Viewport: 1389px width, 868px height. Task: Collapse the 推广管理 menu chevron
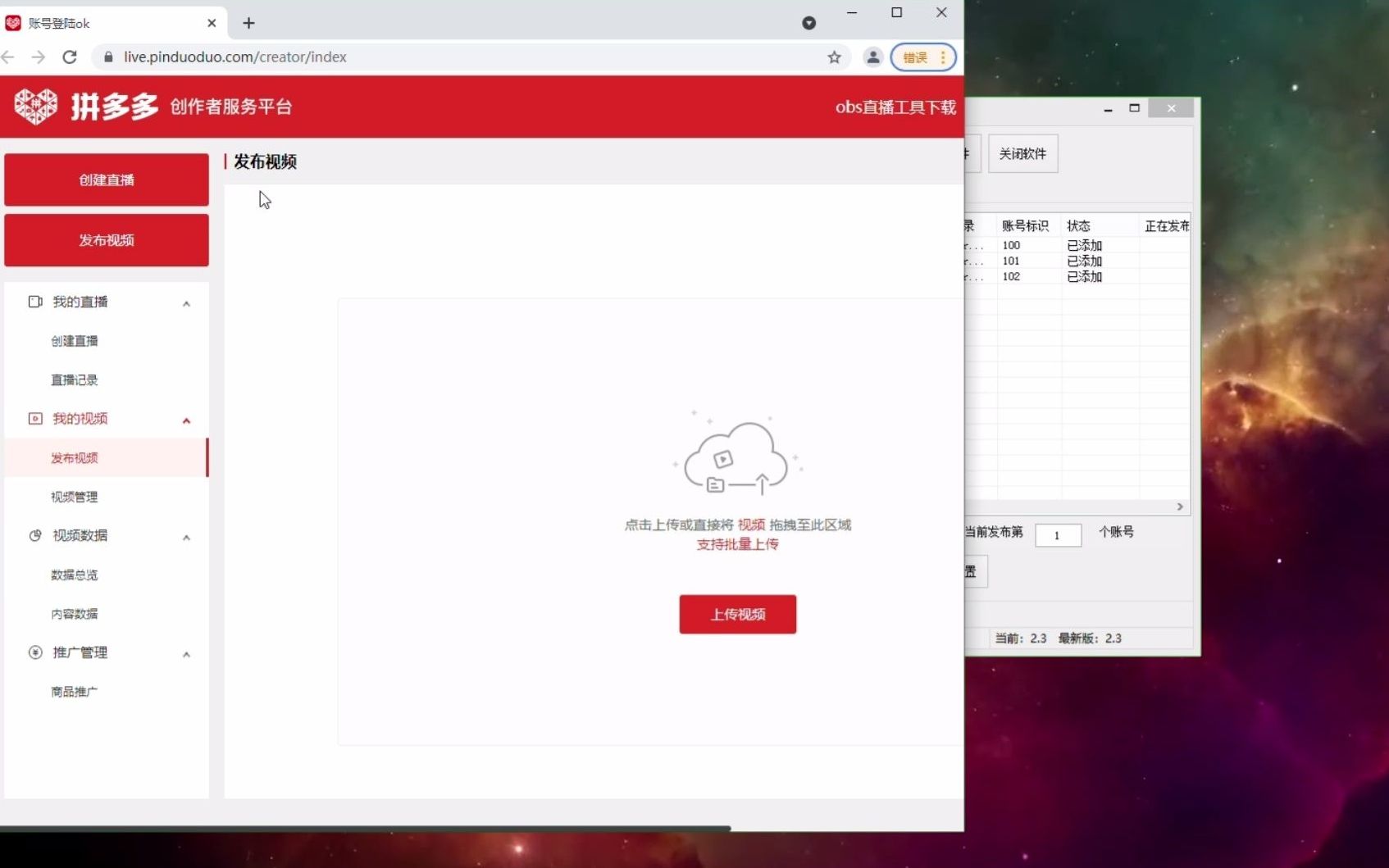(187, 655)
